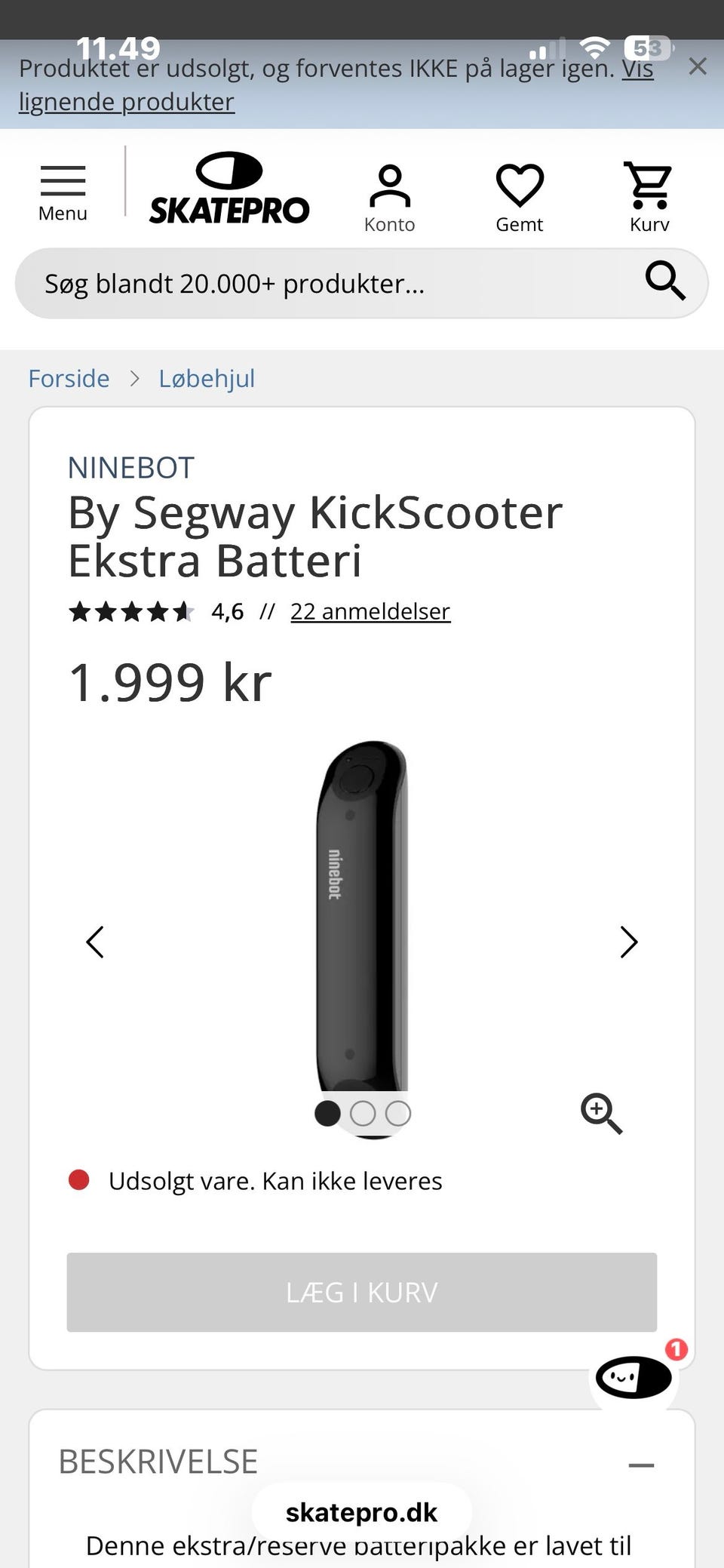The width and height of the screenshot is (724, 1568).
Task: Open the hamburger Menu icon
Action: (x=63, y=192)
